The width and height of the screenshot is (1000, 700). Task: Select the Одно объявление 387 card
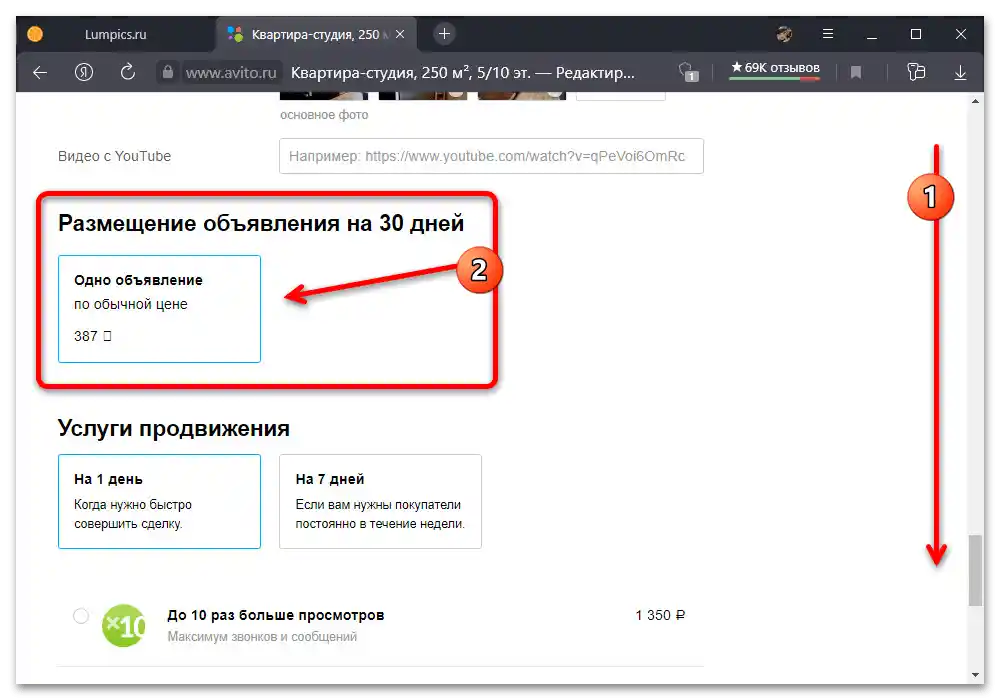159,309
